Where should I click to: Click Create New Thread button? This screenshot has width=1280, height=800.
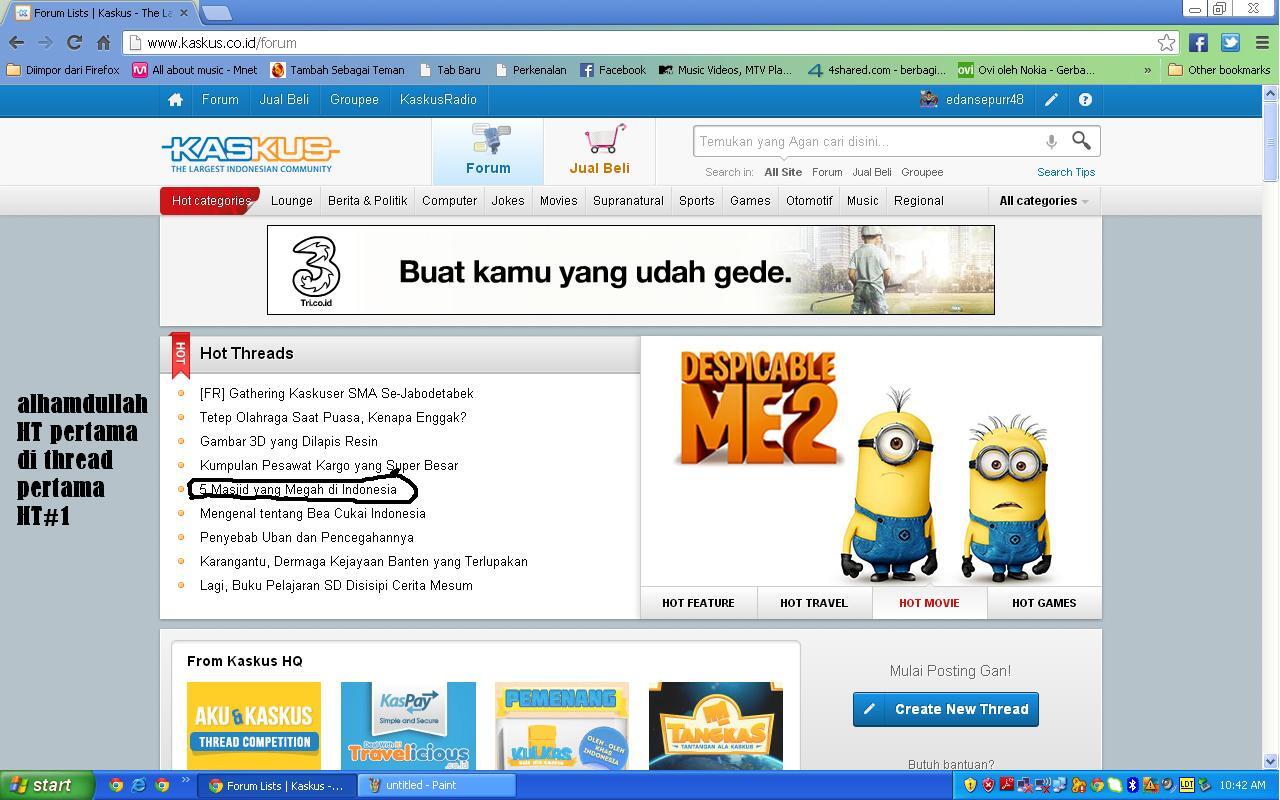946,709
